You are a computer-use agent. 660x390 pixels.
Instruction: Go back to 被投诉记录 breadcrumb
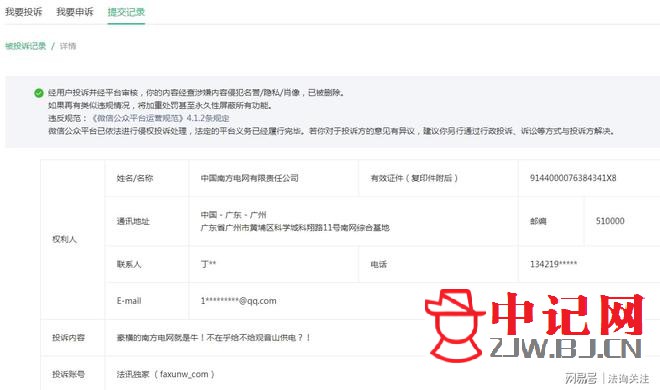point(25,46)
